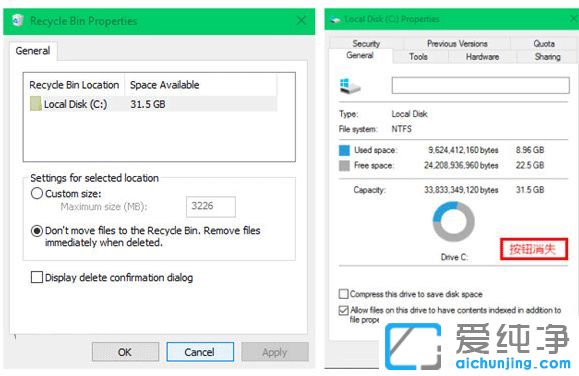This screenshot has width=579, height=376.
Task: Click the Drive C: label under chart
Action: (x=454, y=257)
